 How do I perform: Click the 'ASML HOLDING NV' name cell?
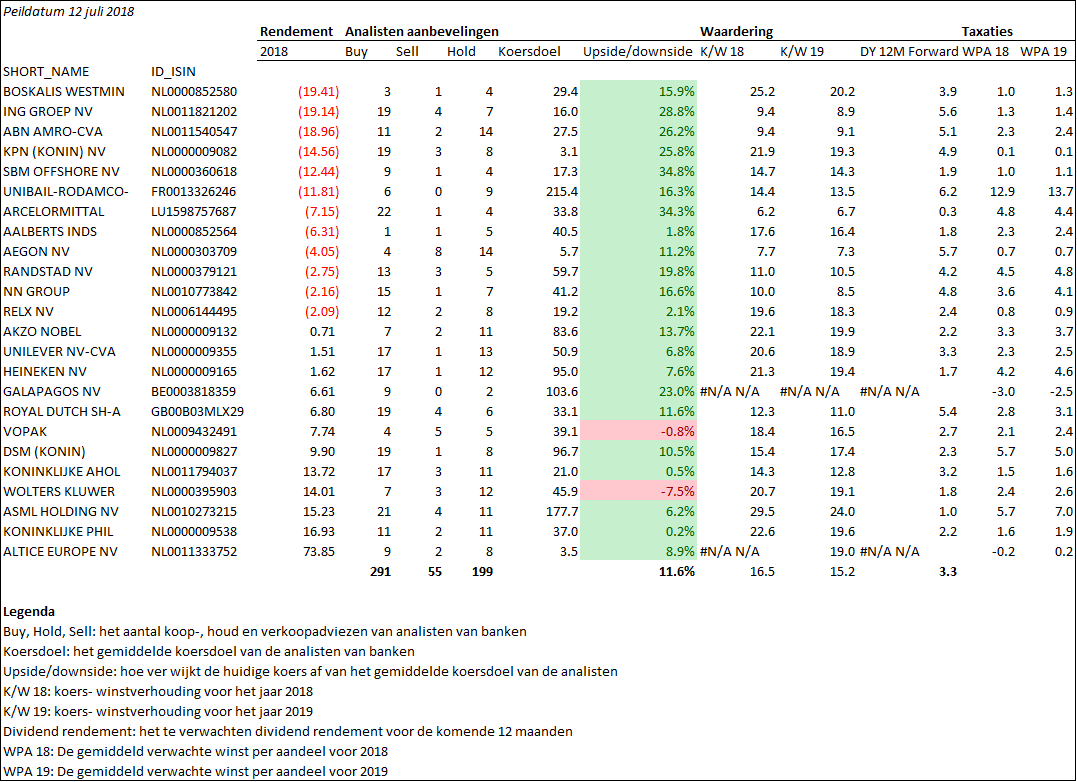(60, 511)
